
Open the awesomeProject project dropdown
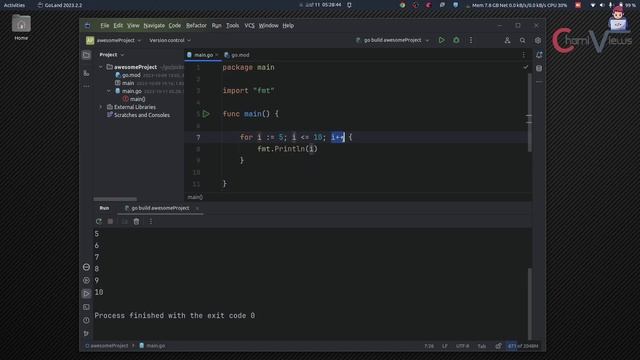113,40
